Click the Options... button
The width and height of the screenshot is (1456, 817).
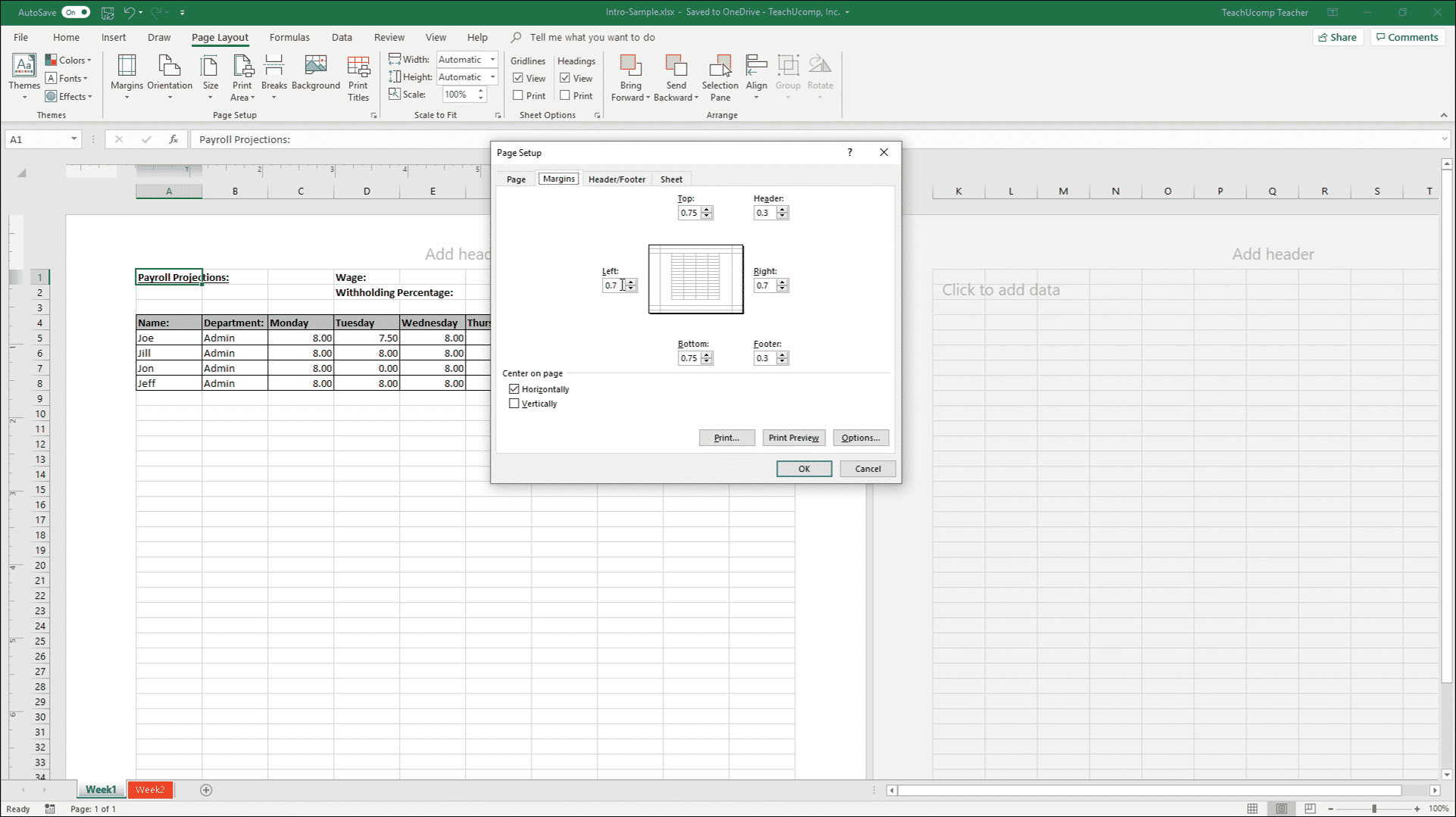pyautogui.click(x=861, y=438)
